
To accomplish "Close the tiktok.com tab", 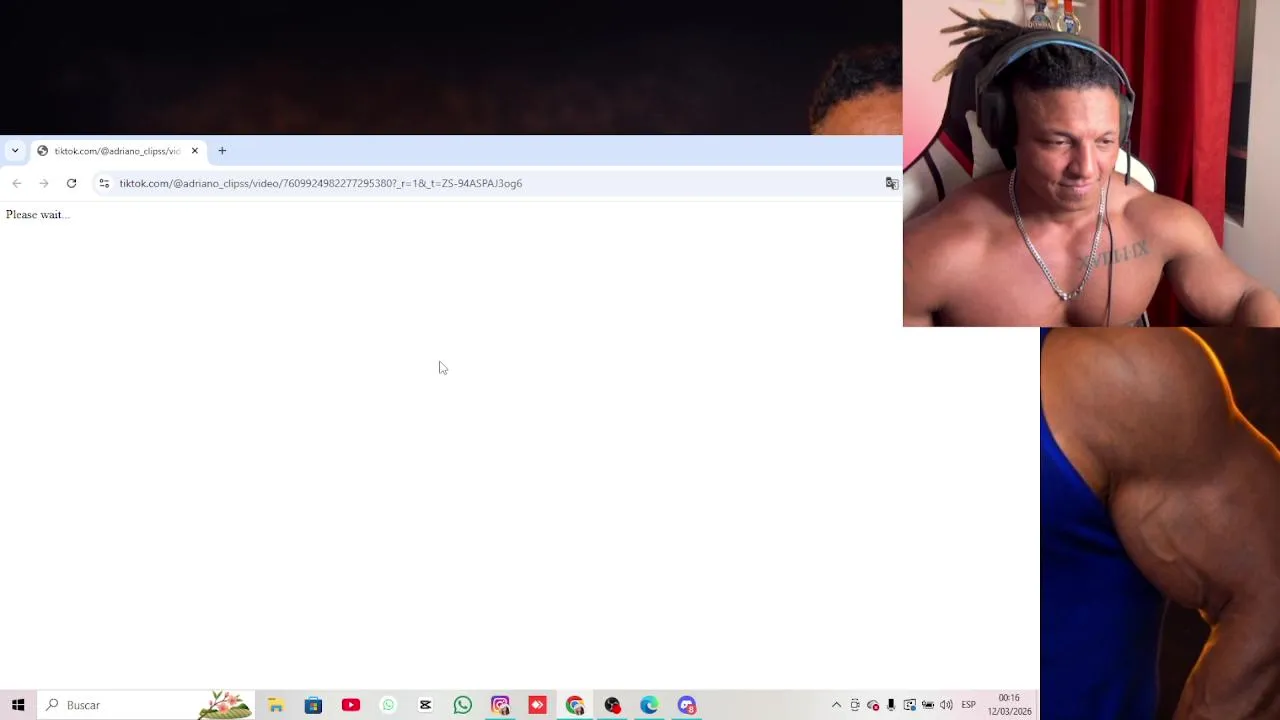I will (x=195, y=151).
